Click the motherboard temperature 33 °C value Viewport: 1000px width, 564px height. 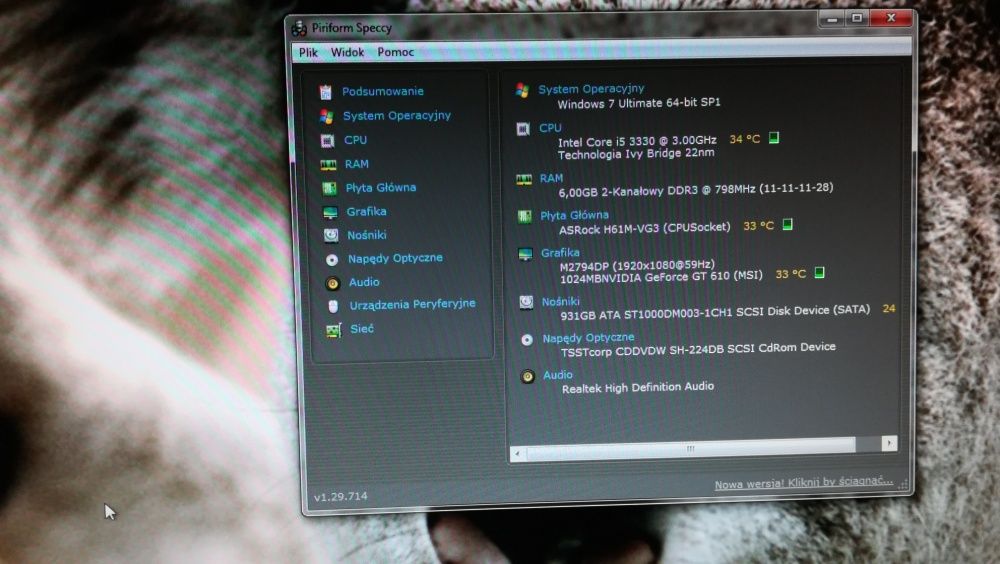pyautogui.click(x=759, y=225)
